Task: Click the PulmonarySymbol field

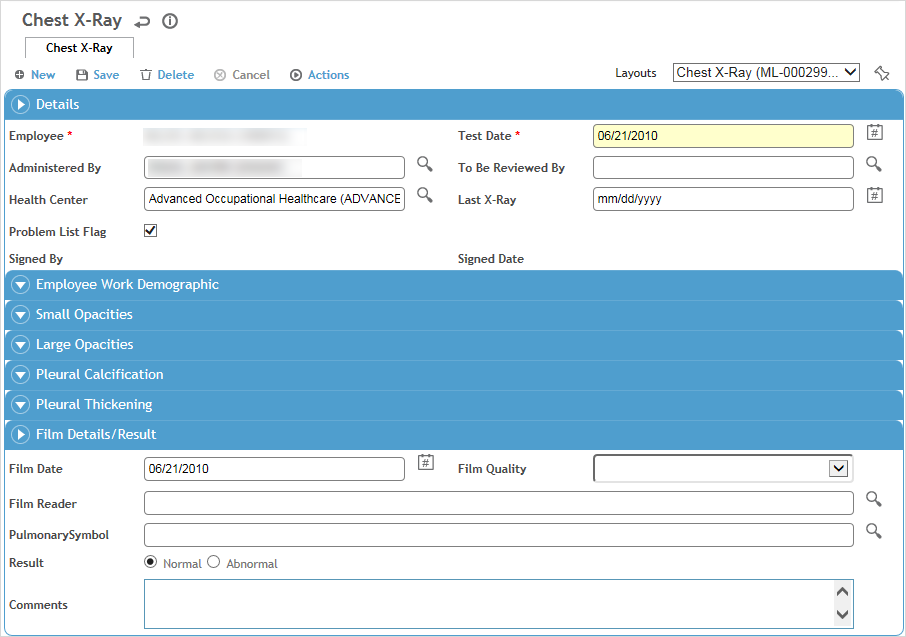Action: (499, 535)
